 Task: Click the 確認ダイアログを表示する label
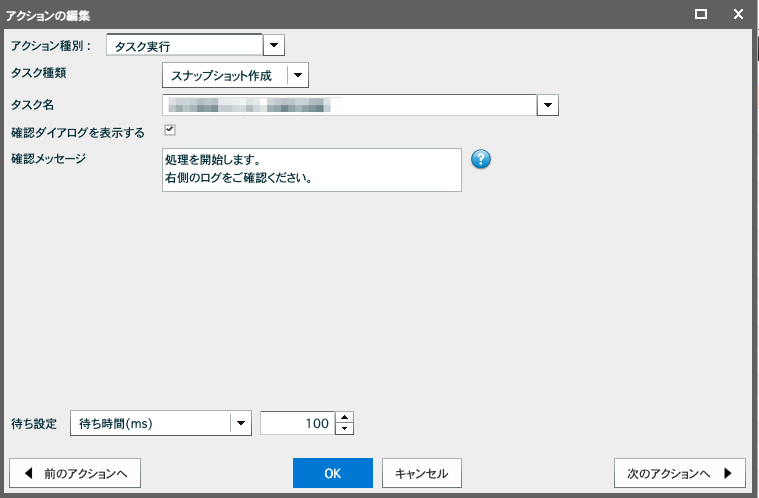pos(78,133)
